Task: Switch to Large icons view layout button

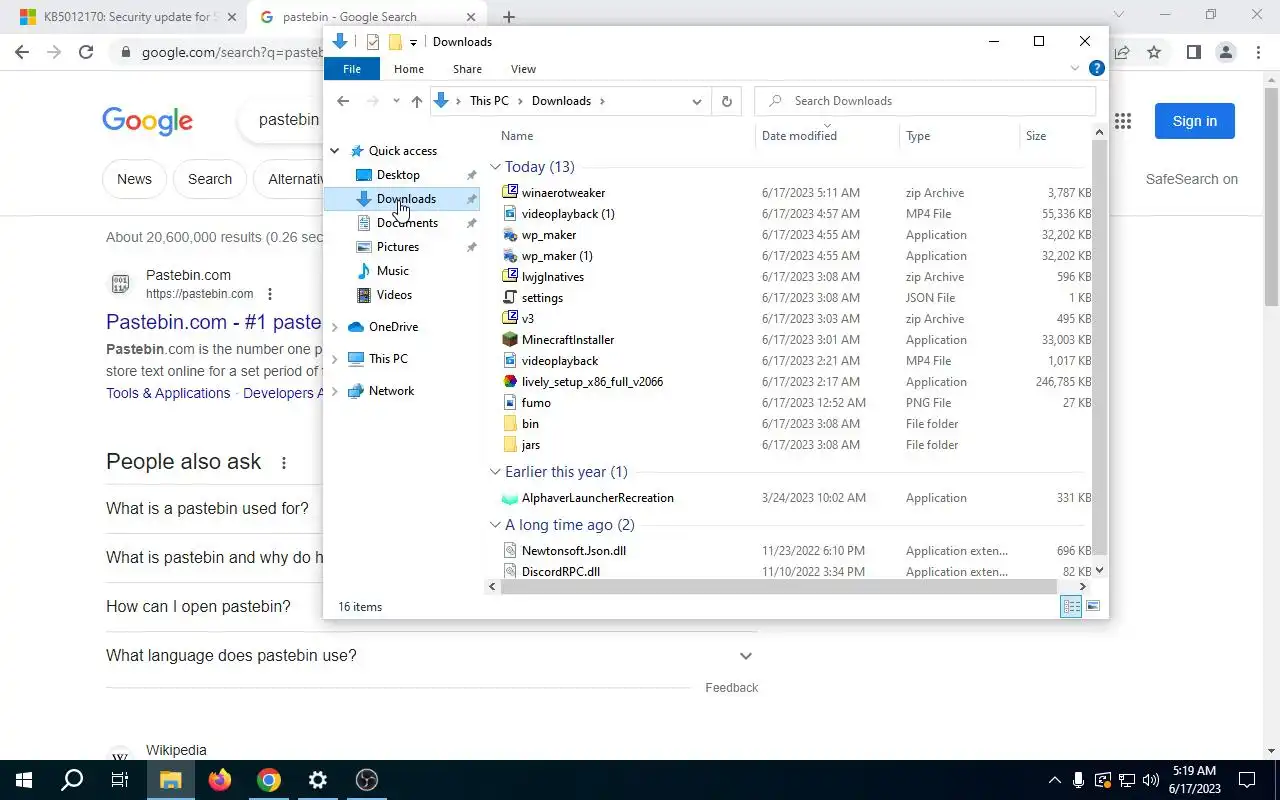Action: pos(1093,606)
